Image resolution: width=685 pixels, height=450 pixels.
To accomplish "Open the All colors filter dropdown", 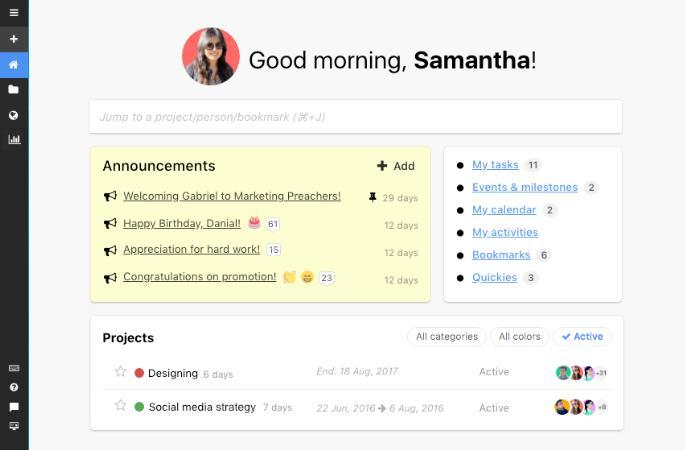I will pos(519,337).
